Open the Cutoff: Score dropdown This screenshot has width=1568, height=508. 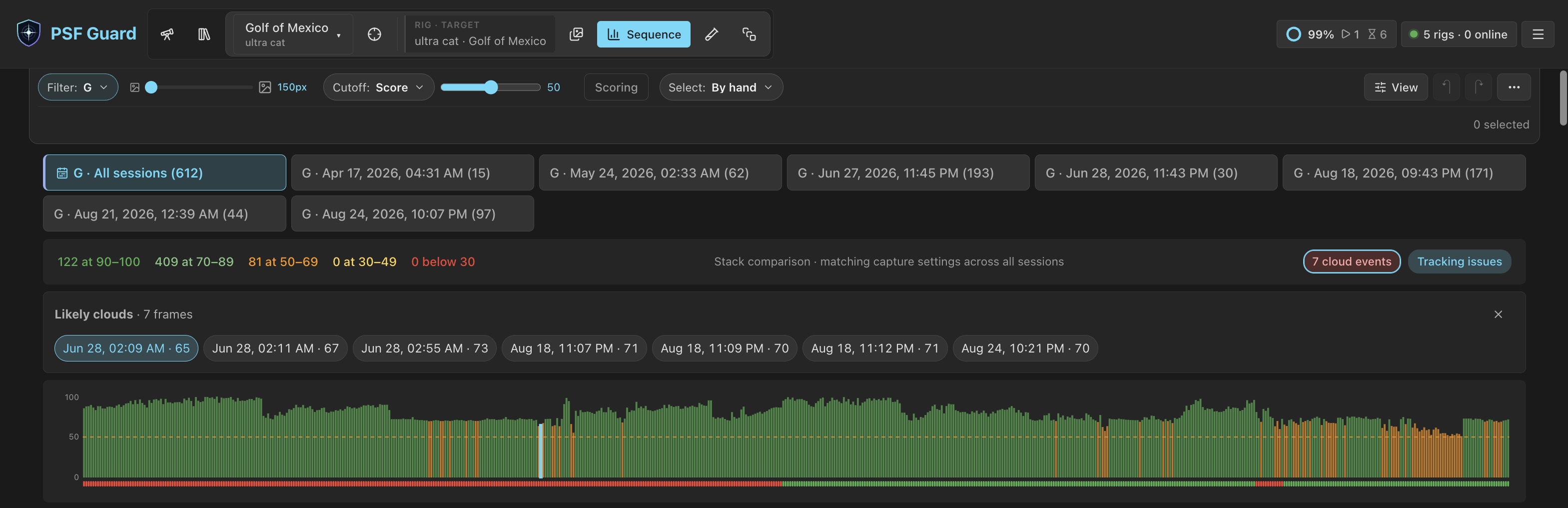coord(378,87)
